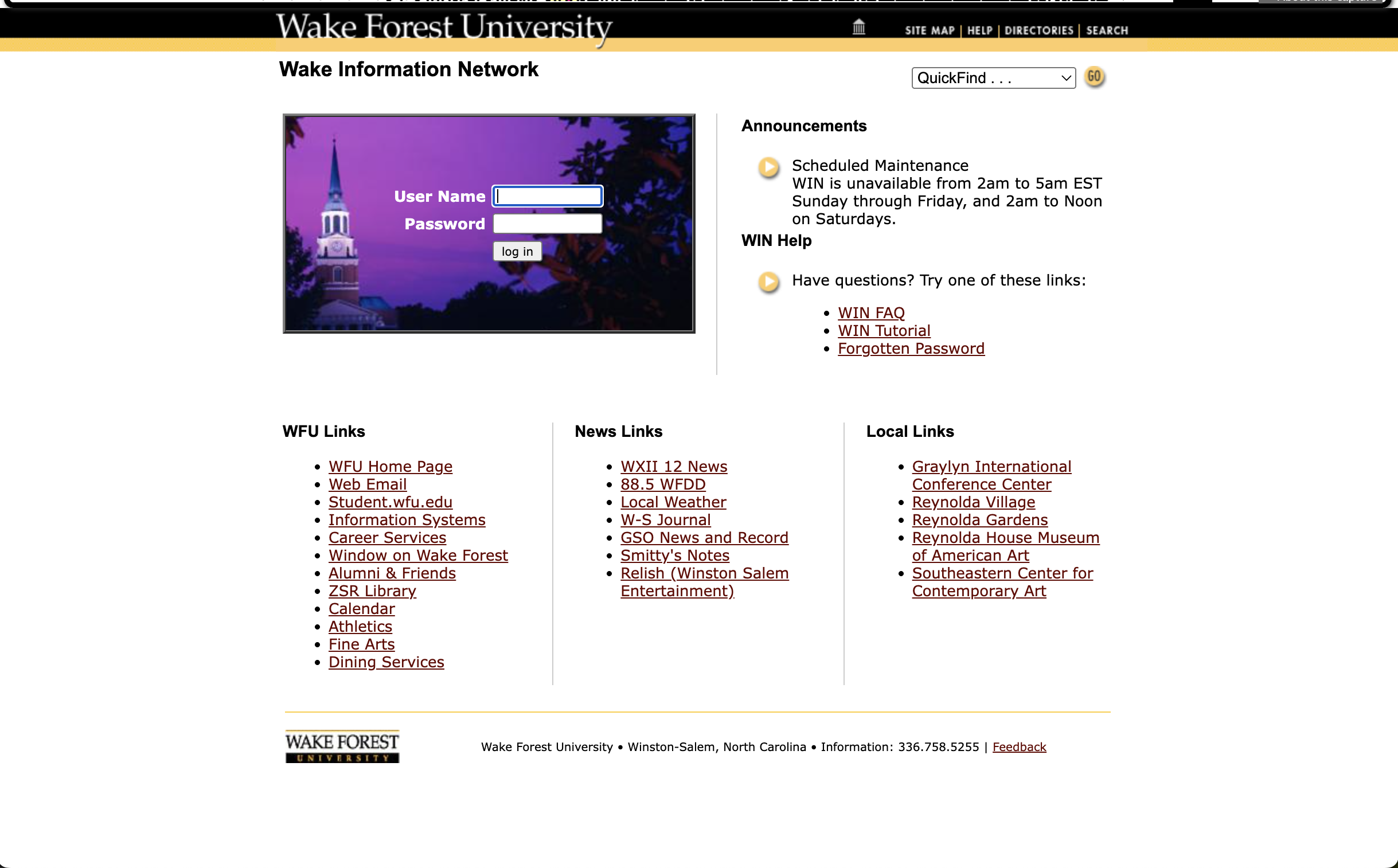The width and height of the screenshot is (1398, 868).
Task: Focus the User Name field
Action: pyautogui.click(x=547, y=196)
